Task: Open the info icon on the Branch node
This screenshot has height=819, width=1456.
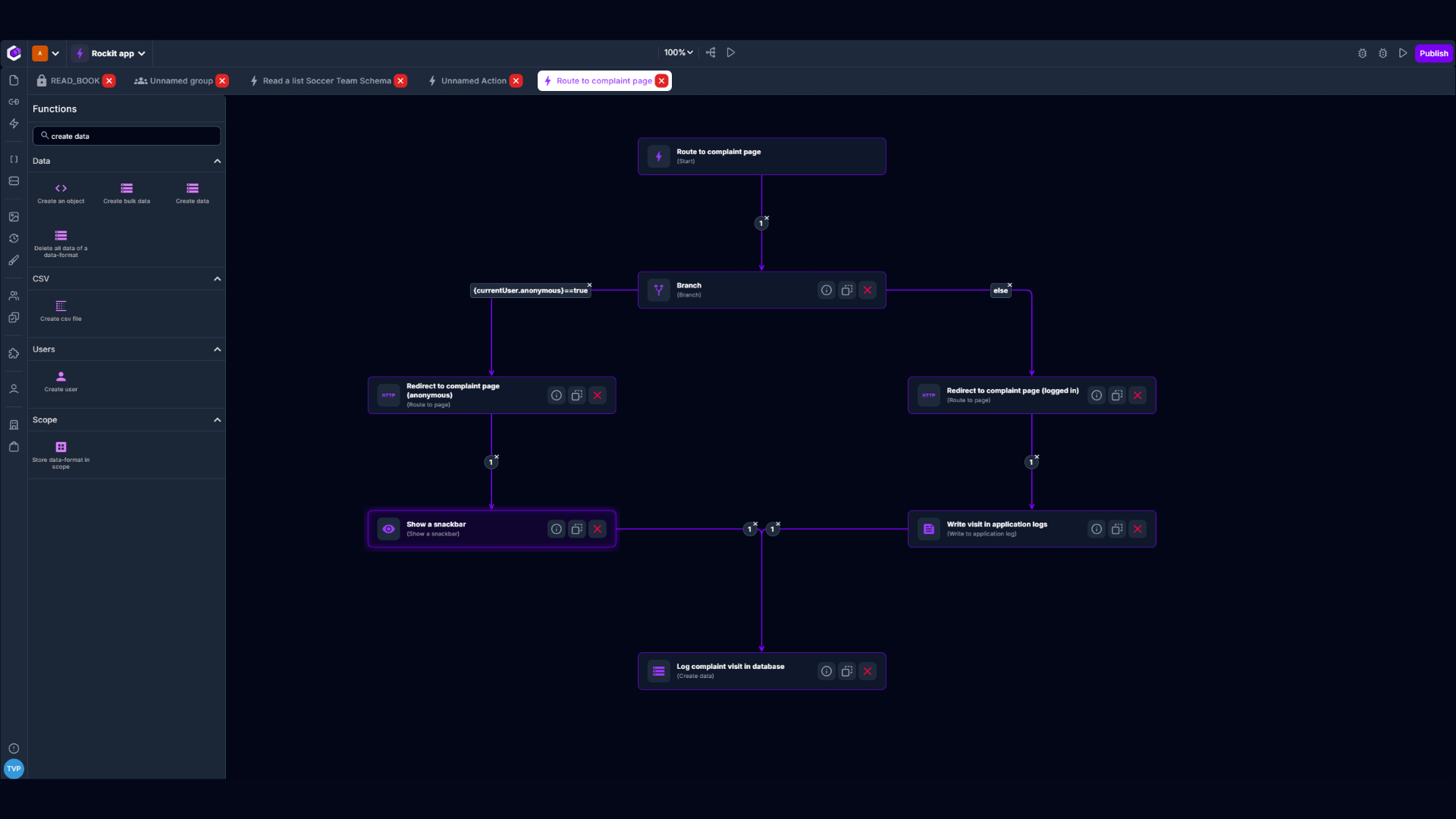Action: coord(826,290)
